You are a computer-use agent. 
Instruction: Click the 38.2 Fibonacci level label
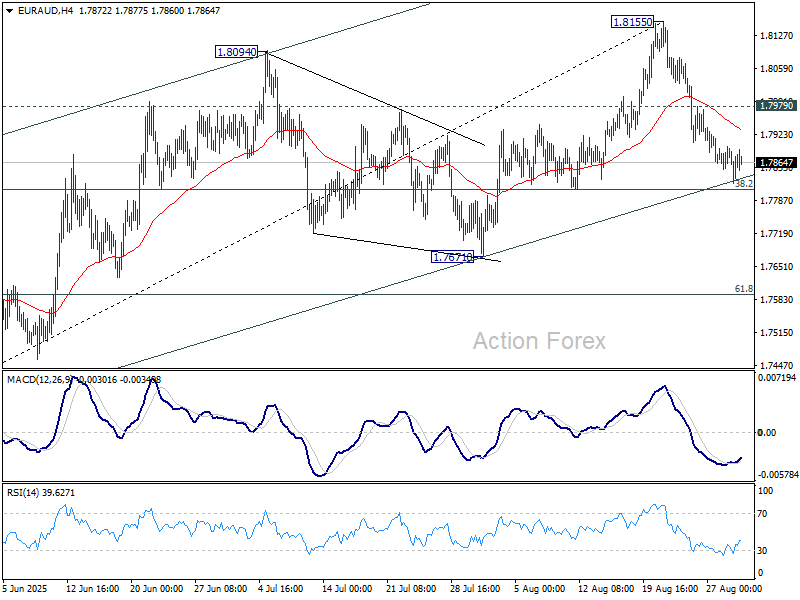point(743,184)
